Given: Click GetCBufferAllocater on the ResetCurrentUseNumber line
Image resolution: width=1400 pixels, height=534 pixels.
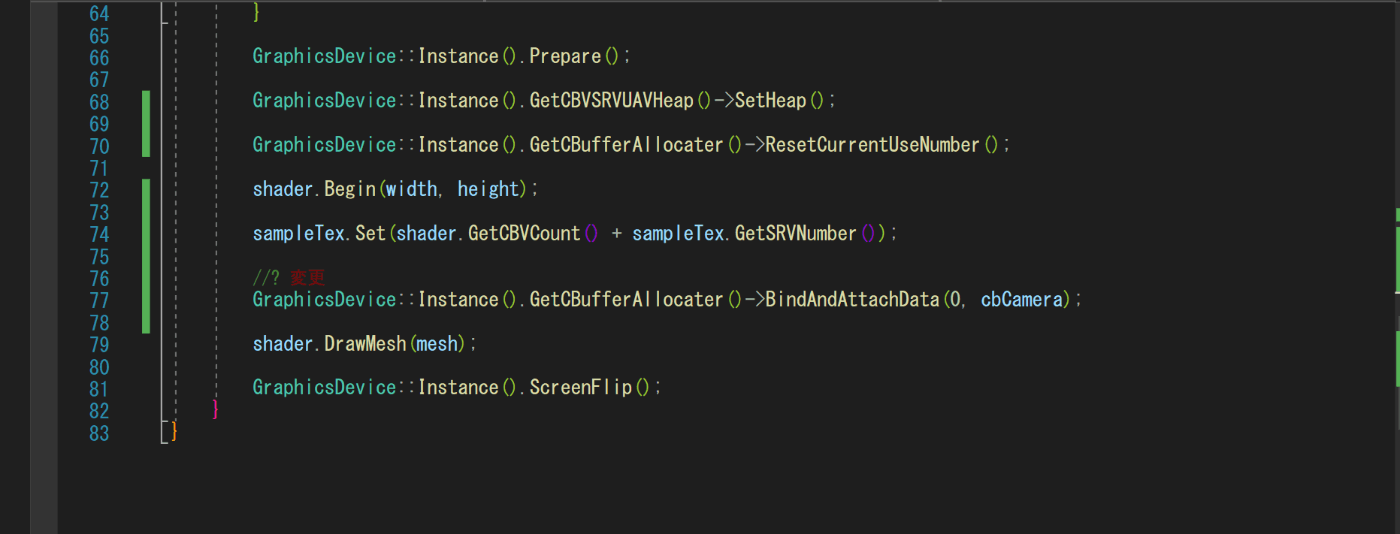Looking at the screenshot, I should 626,144.
